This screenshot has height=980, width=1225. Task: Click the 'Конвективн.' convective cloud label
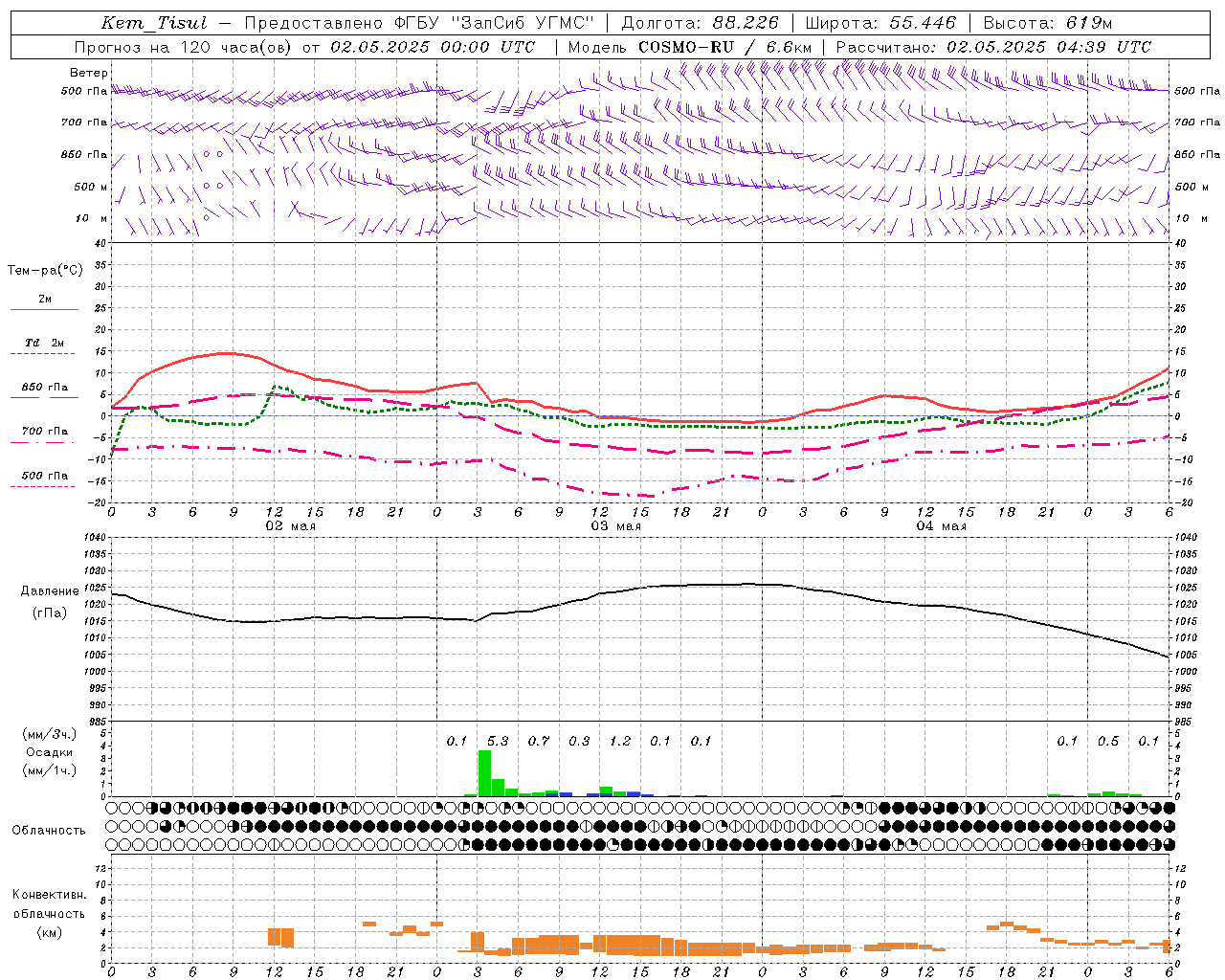pyautogui.click(x=49, y=895)
